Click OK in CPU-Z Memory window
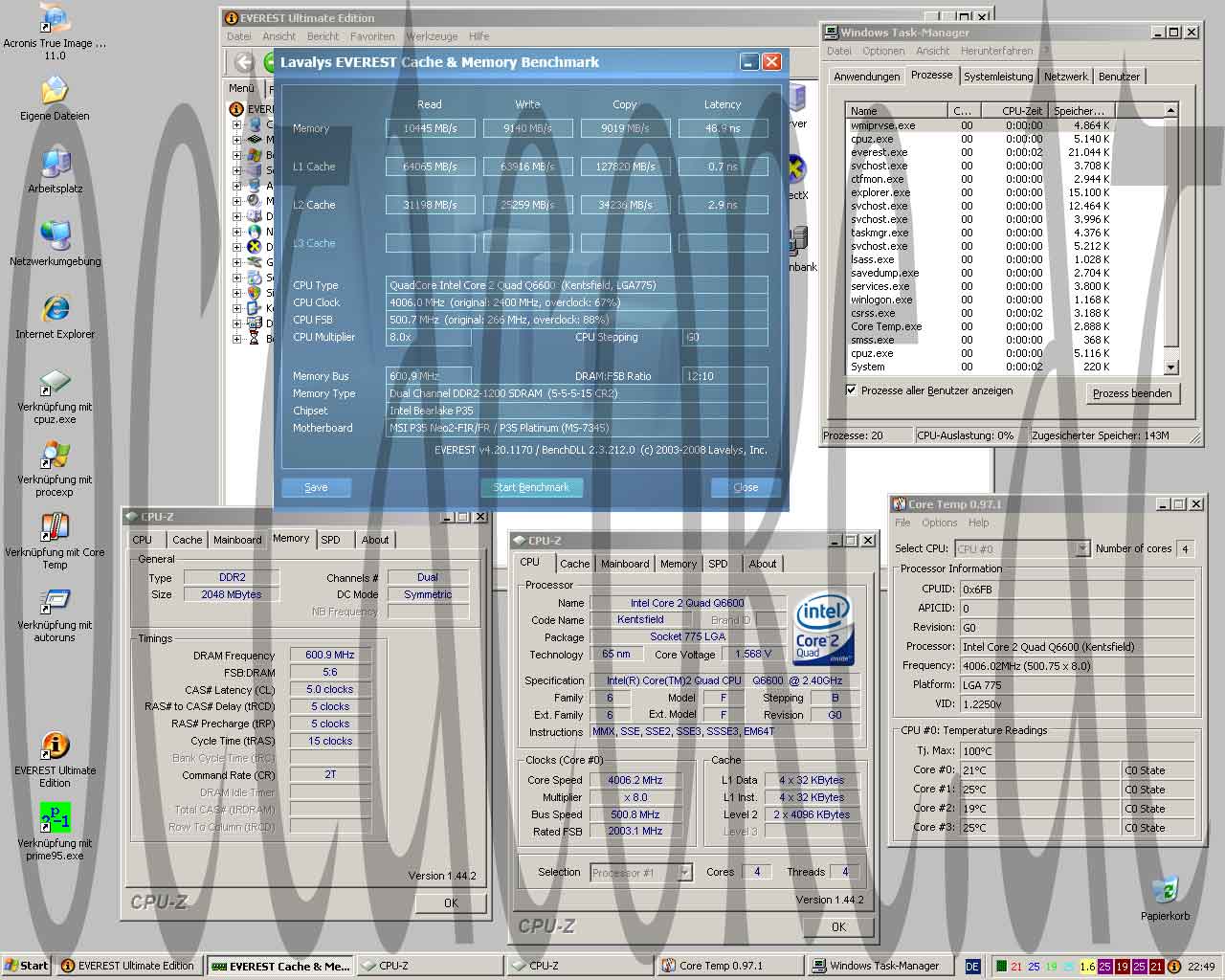 [x=451, y=902]
